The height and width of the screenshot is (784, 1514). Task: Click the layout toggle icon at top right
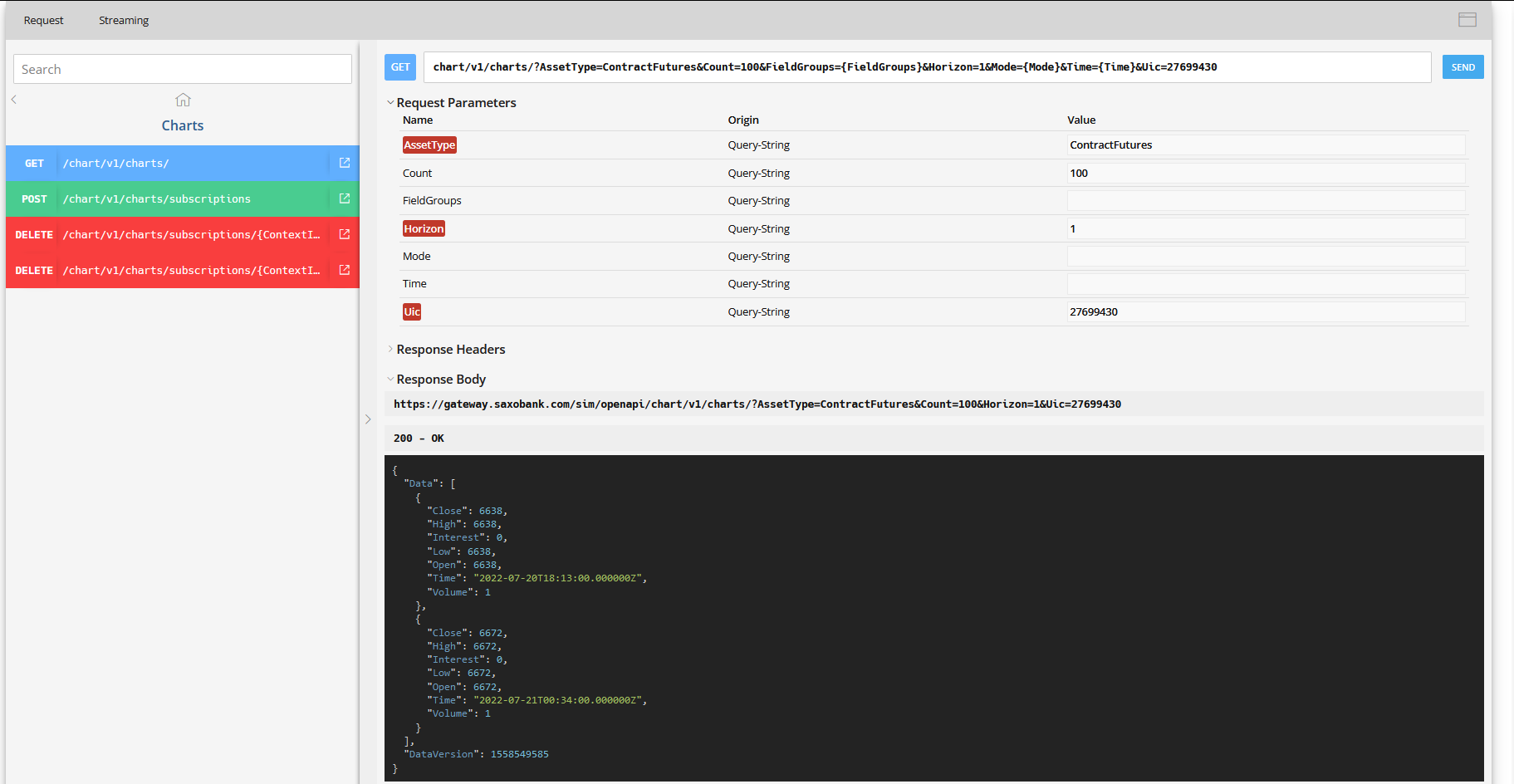(1467, 20)
